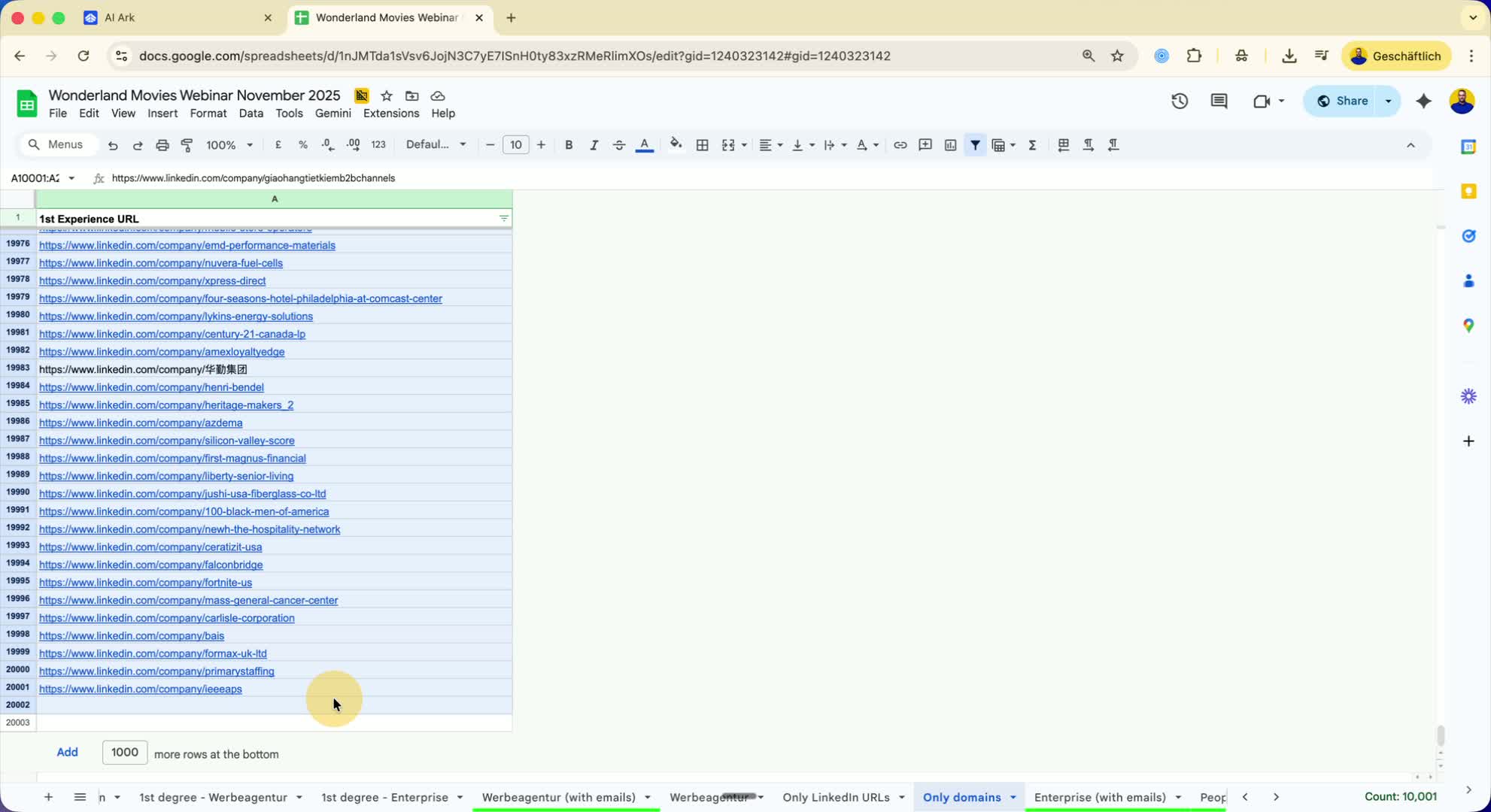Open the fill color picker
This screenshot has height=812, width=1491.
(x=676, y=145)
